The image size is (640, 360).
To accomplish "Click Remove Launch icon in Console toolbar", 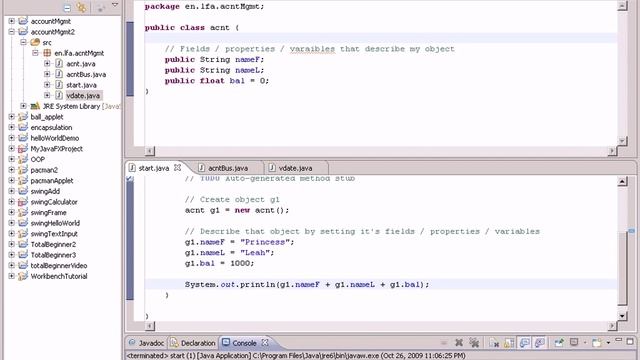I will coord(459,343).
